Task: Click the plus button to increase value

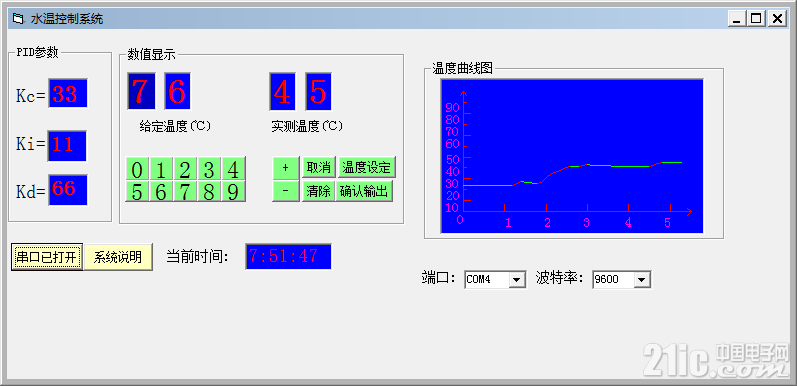Action: (x=286, y=167)
